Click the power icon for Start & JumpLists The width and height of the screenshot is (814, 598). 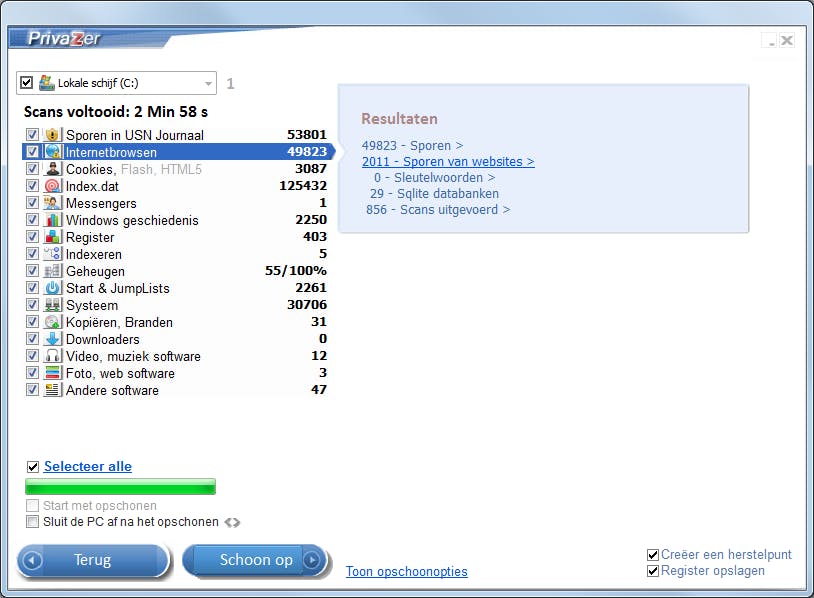[x=52, y=288]
